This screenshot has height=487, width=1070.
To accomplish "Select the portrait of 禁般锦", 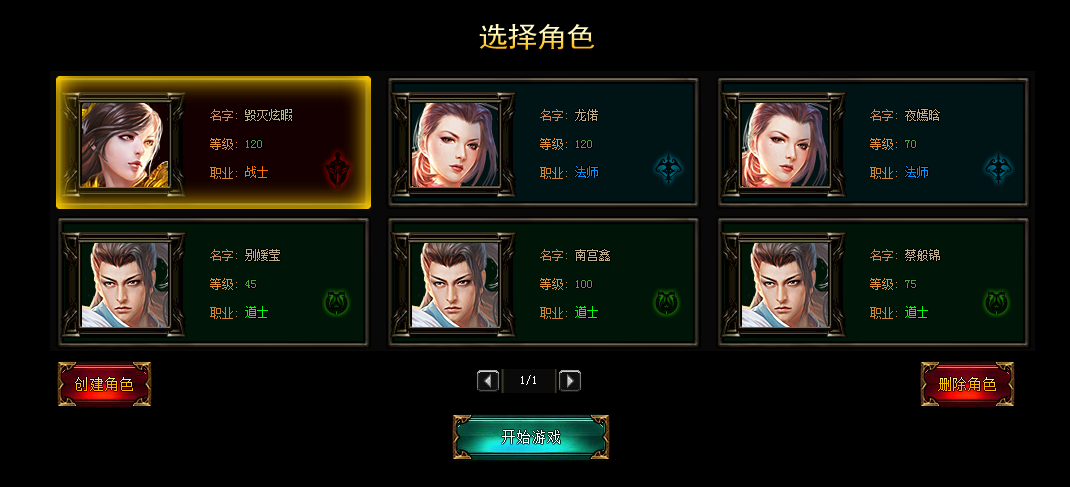I will (785, 284).
